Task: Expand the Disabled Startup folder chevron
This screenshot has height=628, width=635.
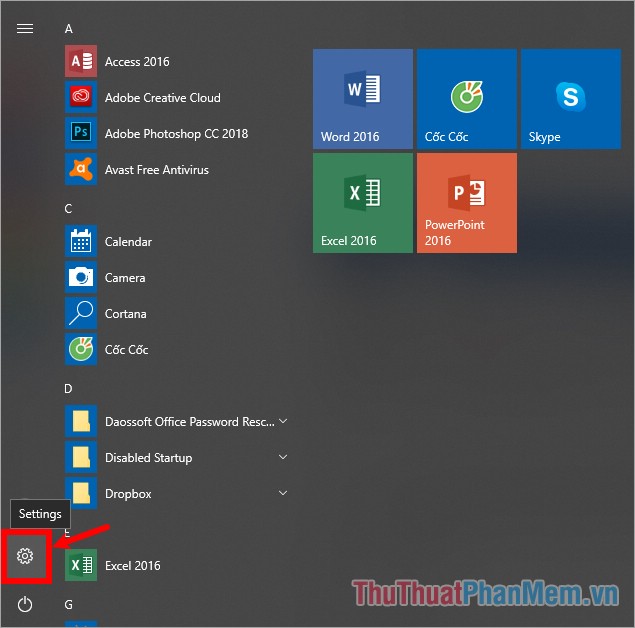Action: click(283, 457)
